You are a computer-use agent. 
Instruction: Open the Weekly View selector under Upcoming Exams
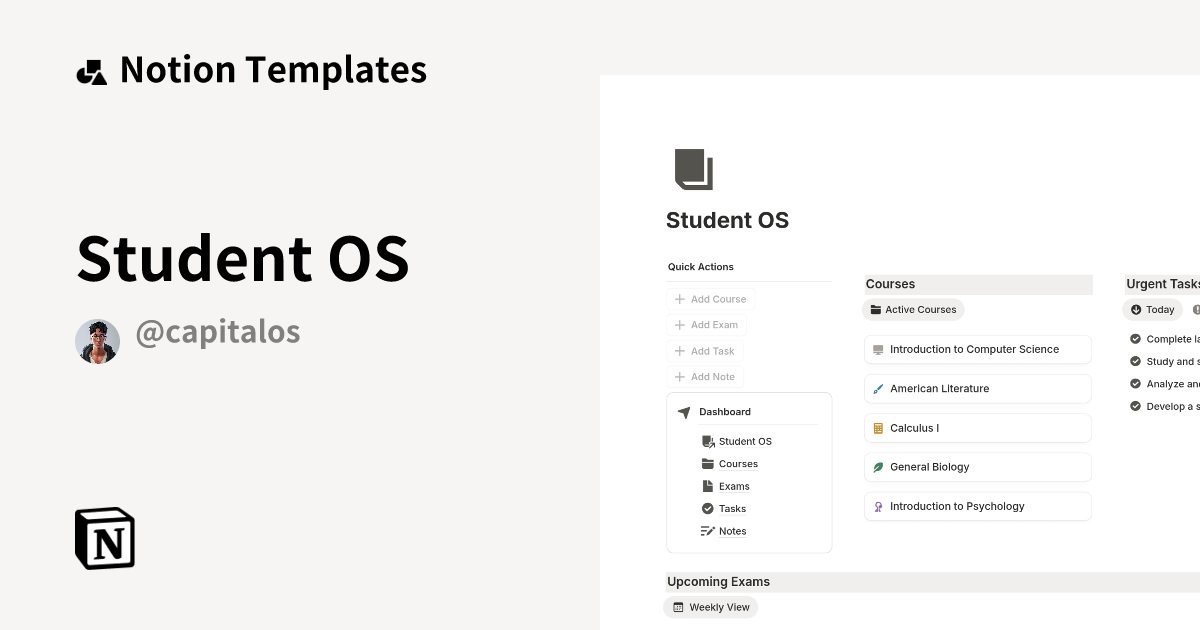click(x=710, y=607)
